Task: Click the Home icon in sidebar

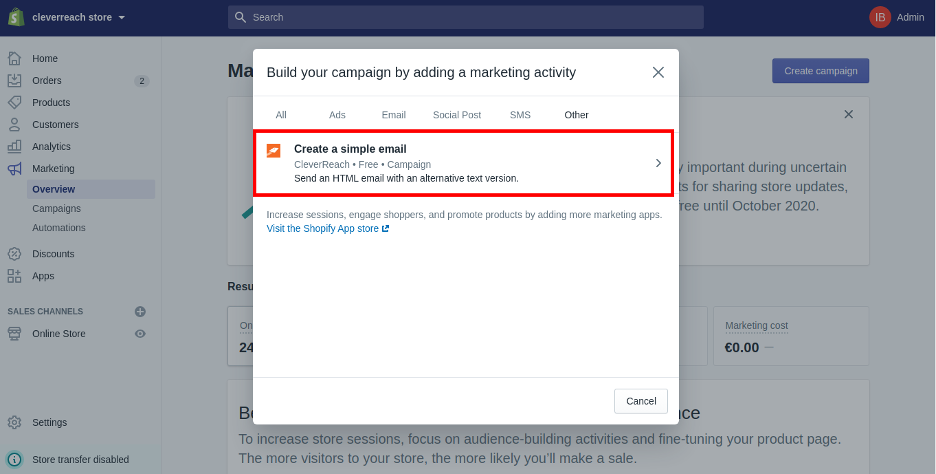Action: click(x=14, y=58)
